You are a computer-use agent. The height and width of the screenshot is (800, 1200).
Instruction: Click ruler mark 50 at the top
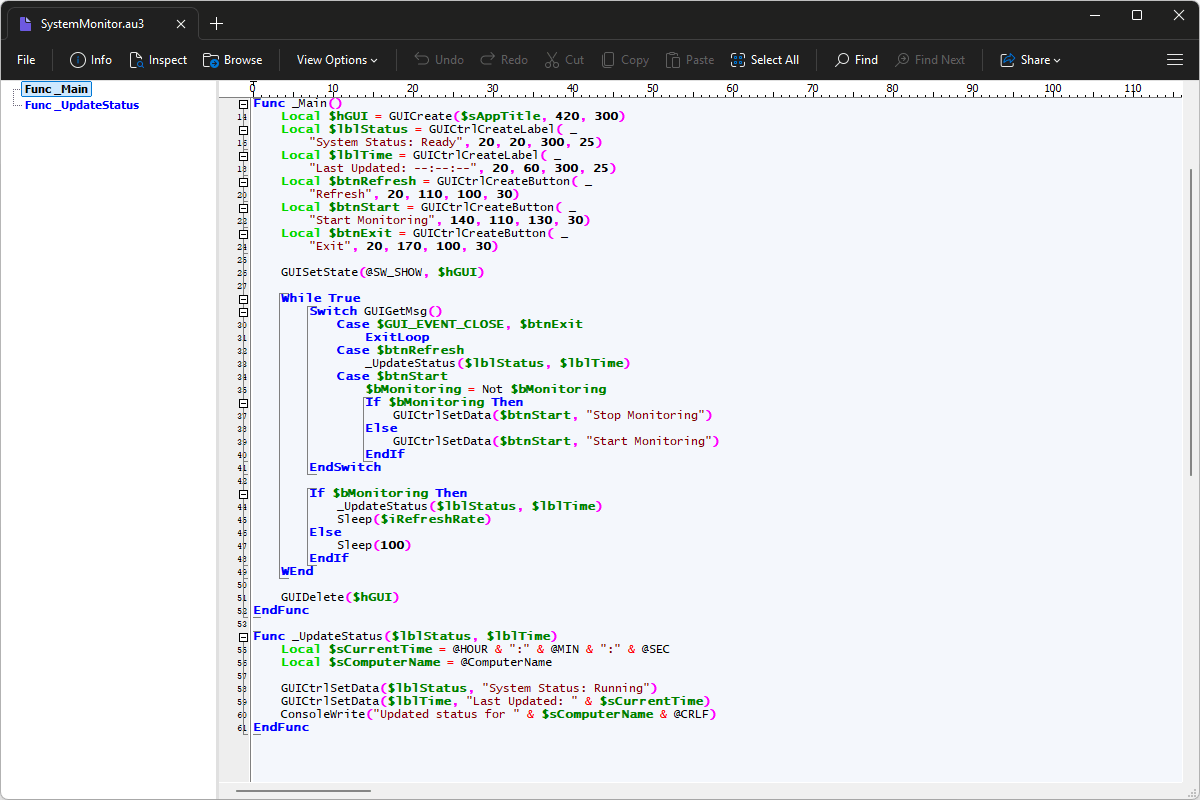[652, 89]
